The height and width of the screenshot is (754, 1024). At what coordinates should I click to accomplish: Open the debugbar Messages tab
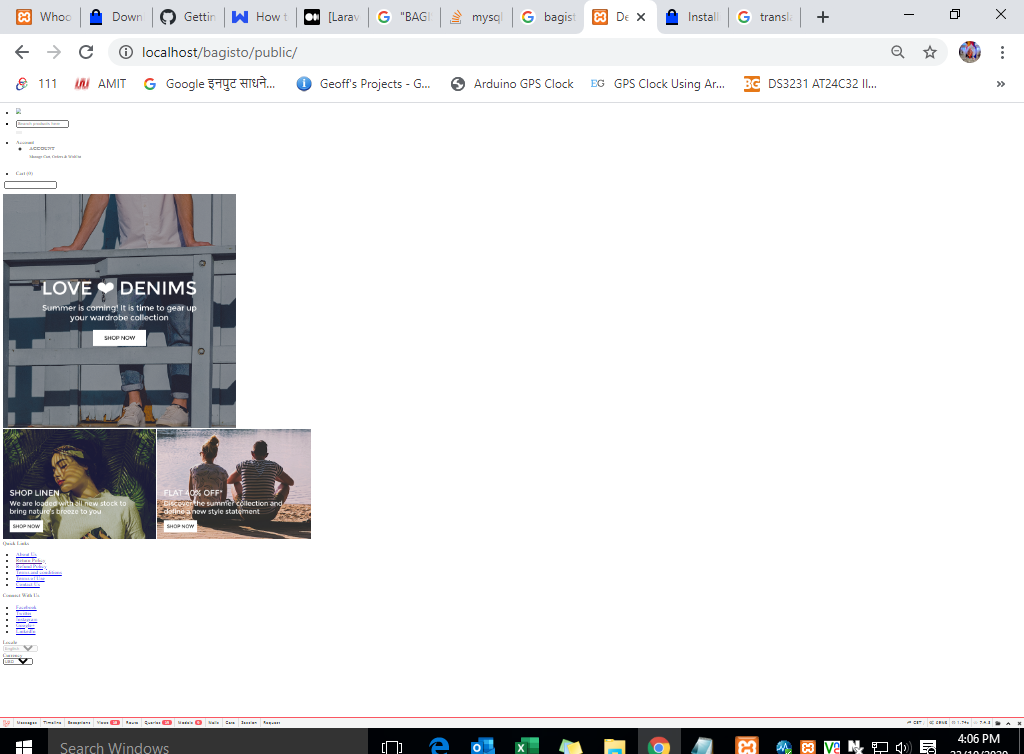[x=27, y=723]
